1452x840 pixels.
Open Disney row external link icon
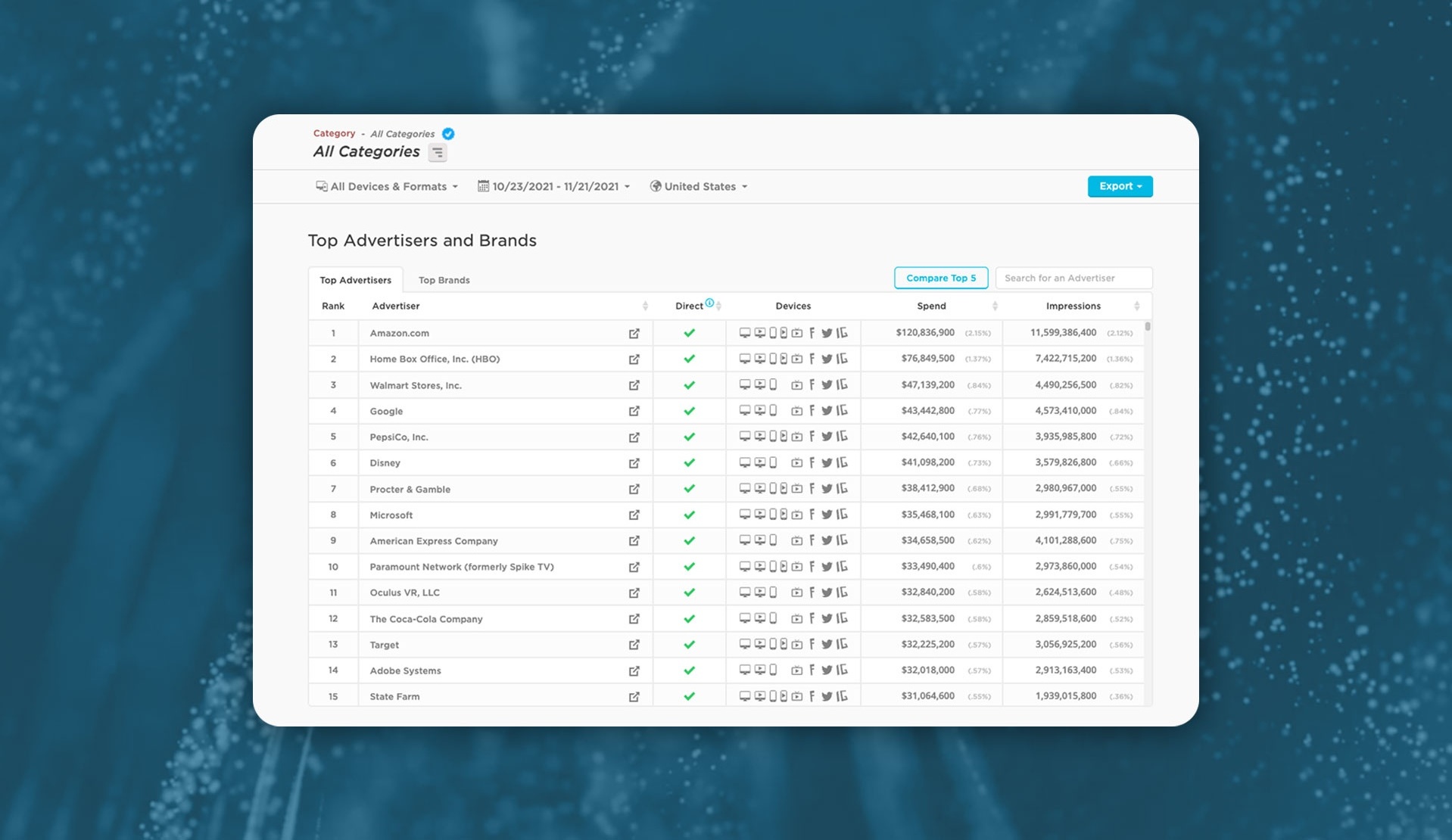tap(634, 463)
